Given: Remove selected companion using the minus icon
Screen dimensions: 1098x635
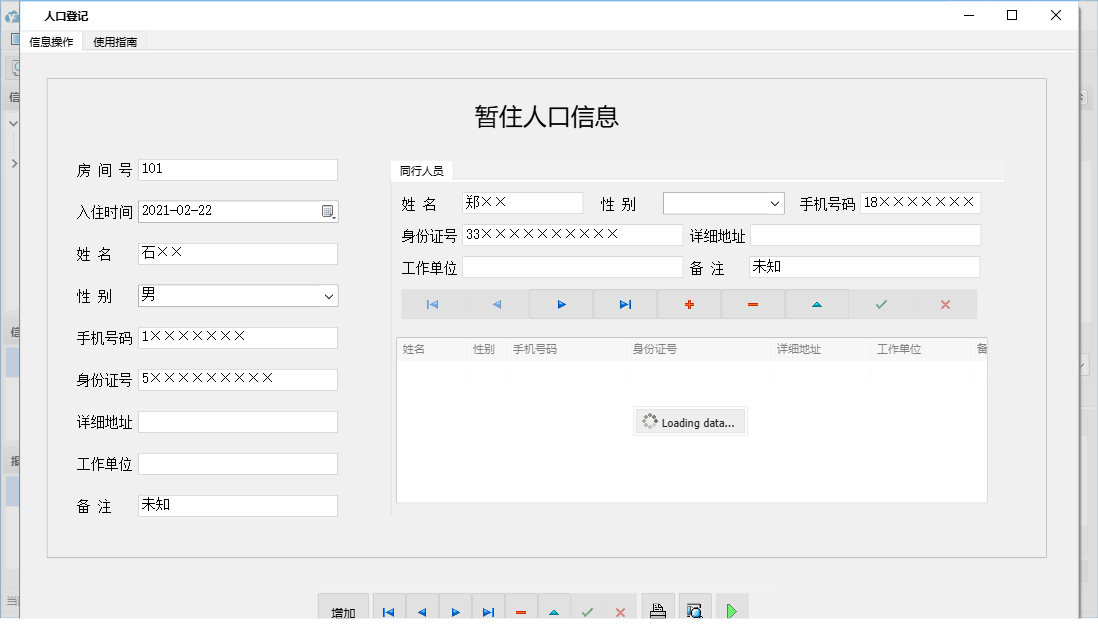Looking at the screenshot, I should pyautogui.click(x=753, y=304).
